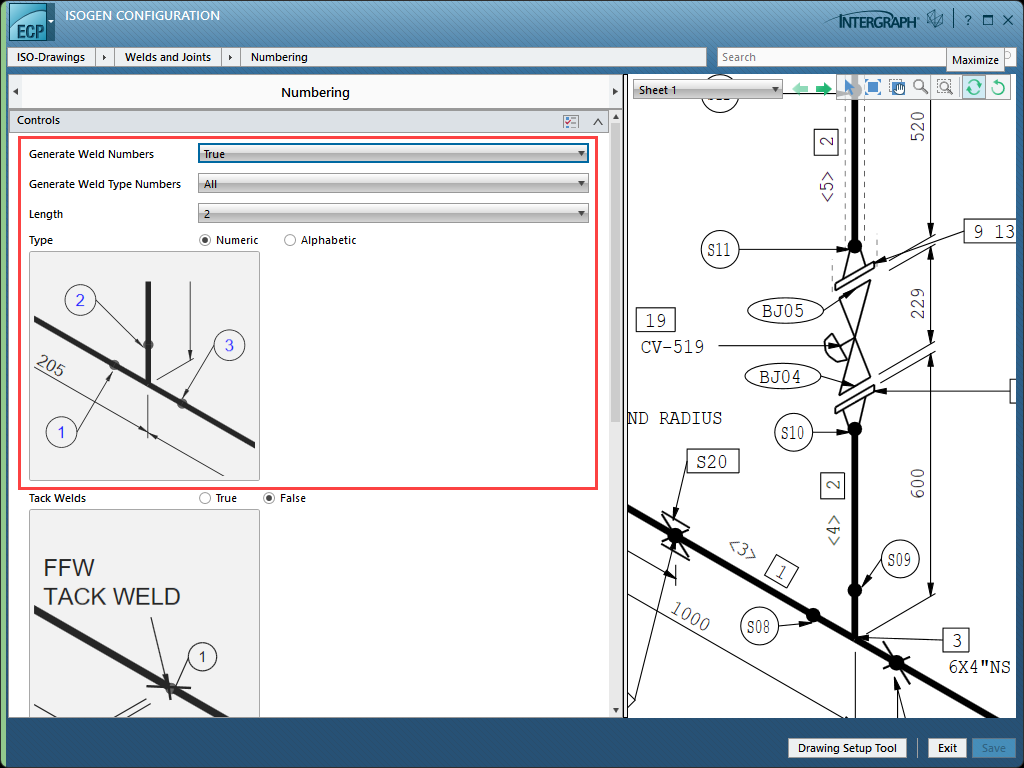
Task: Select the pointer tool in drawing toolbar
Action: tap(850, 89)
